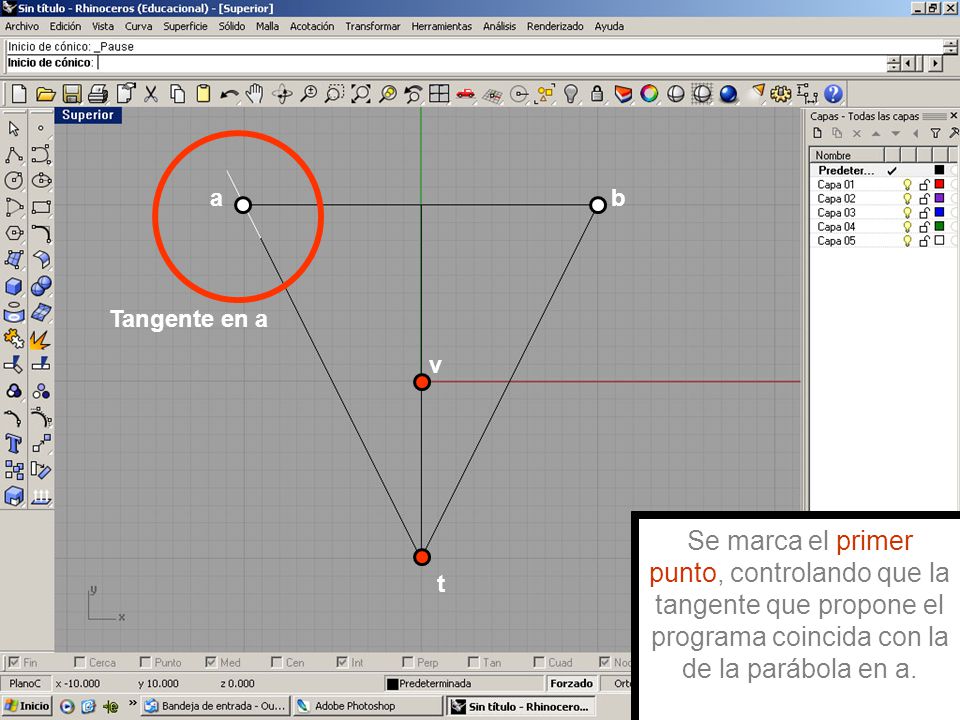Screen dimensions: 960x720
Task: Select the Capa 02 layer row
Action: point(882,198)
